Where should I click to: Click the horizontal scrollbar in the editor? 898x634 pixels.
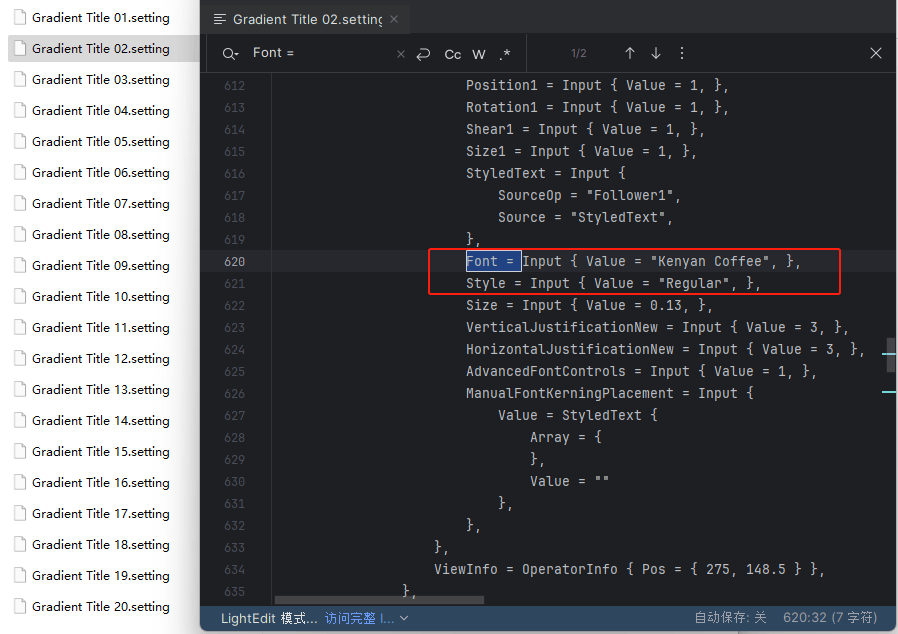point(378,600)
